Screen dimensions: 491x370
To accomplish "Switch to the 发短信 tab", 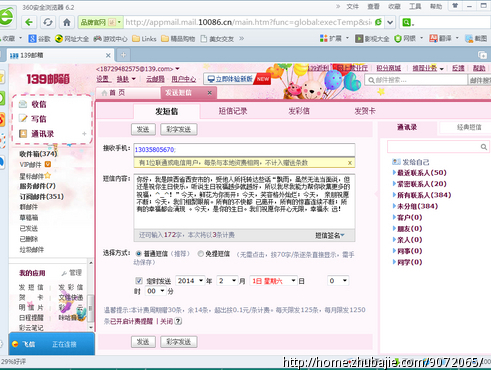I will pos(166,111).
